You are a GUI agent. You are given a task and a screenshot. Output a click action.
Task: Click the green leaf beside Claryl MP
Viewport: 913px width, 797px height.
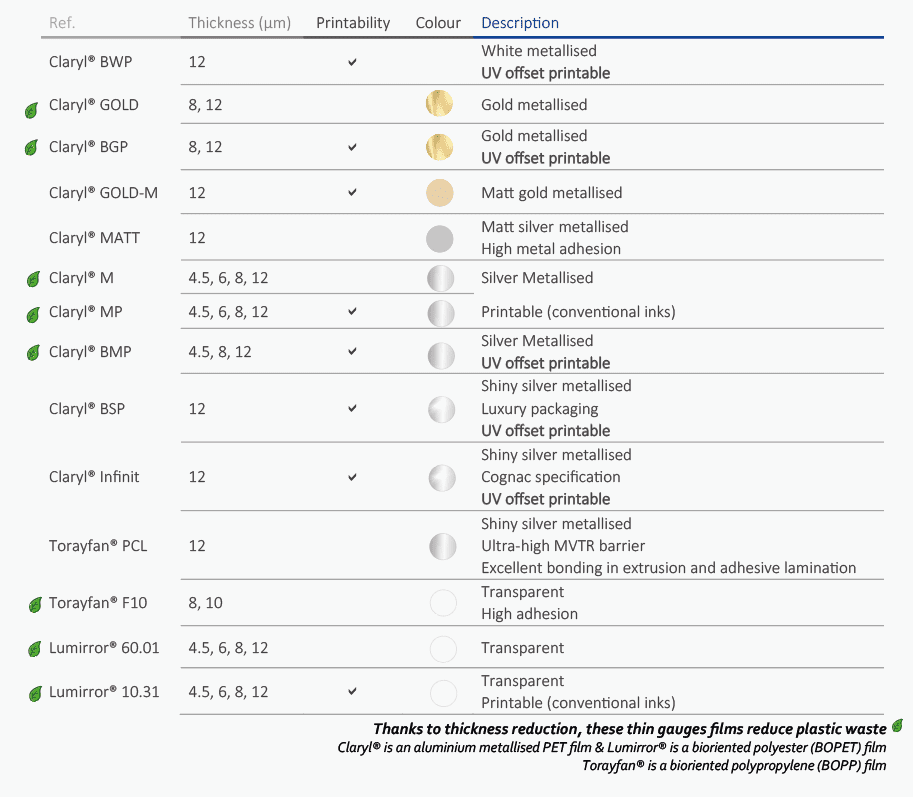[x=33, y=315]
